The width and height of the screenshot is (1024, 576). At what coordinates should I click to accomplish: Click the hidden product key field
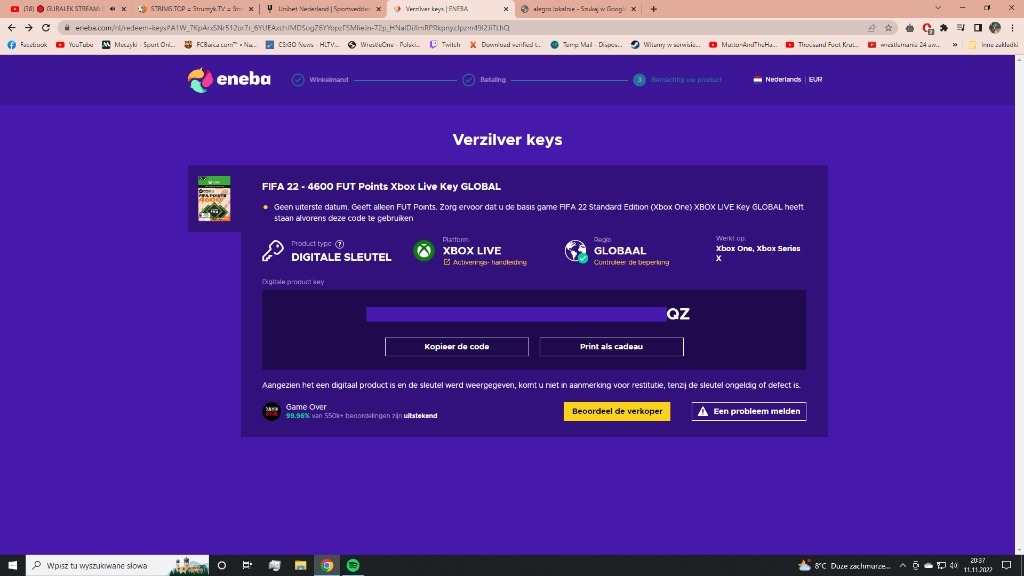click(516, 314)
